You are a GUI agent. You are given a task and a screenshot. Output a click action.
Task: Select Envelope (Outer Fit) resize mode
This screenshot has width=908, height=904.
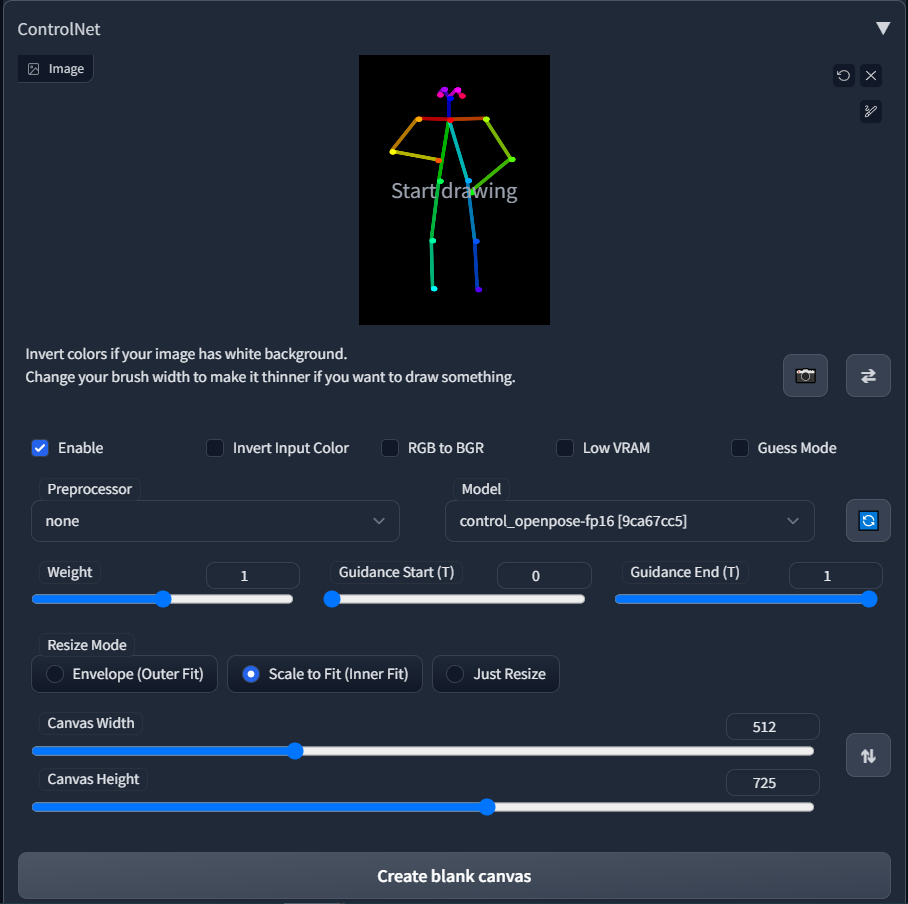pos(55,674)
